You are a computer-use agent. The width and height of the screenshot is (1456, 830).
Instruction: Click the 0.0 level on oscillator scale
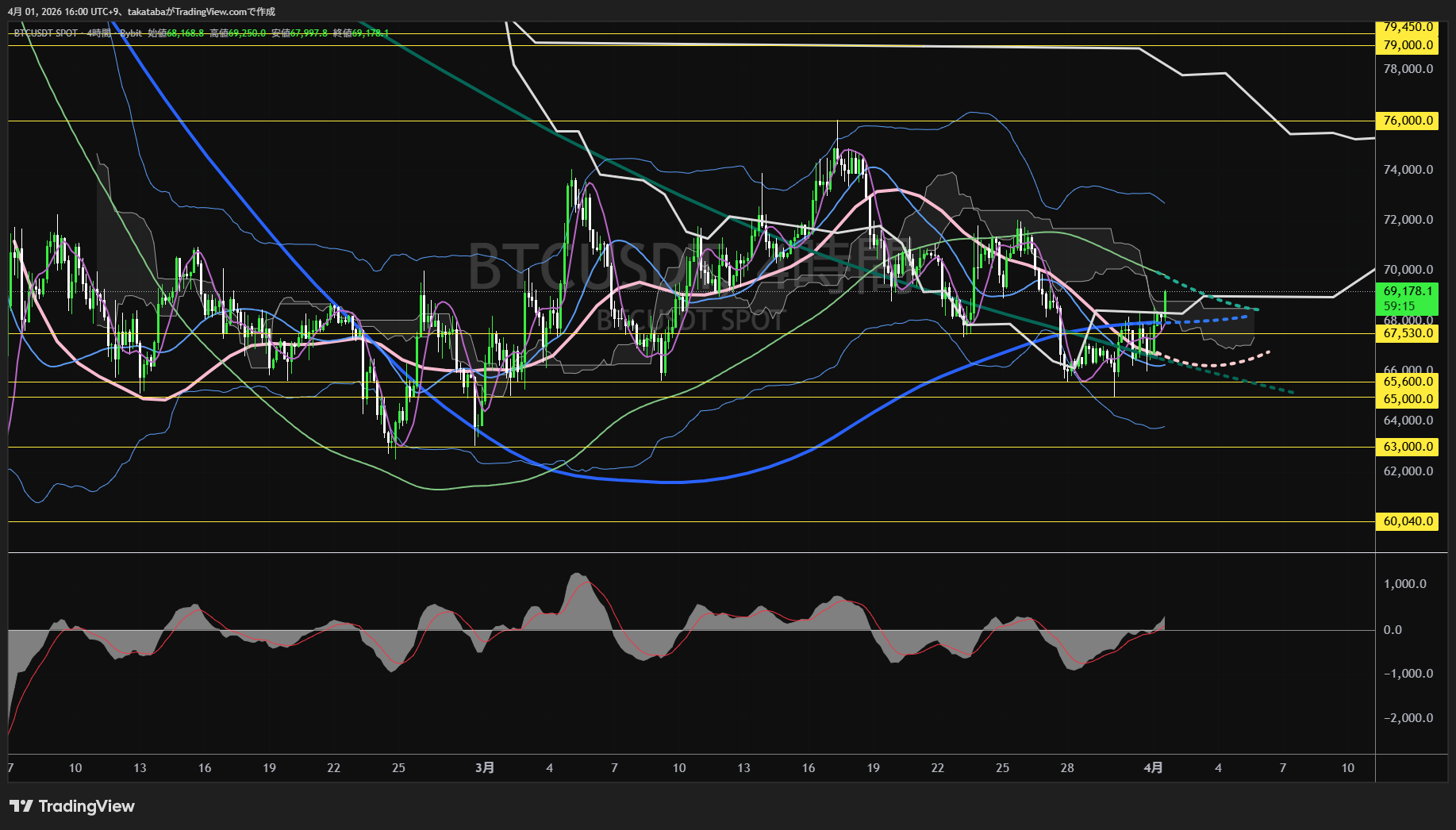coord(1393,630)
